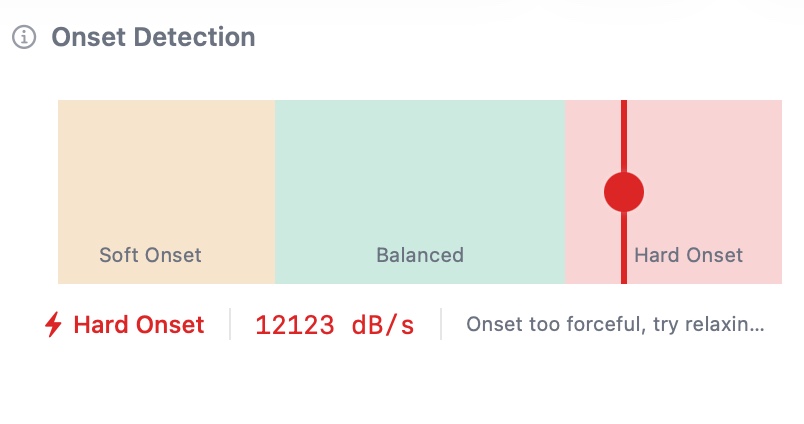Click the red "Hard Onset" status text
The image size is (804, 424).
(139, 325)
